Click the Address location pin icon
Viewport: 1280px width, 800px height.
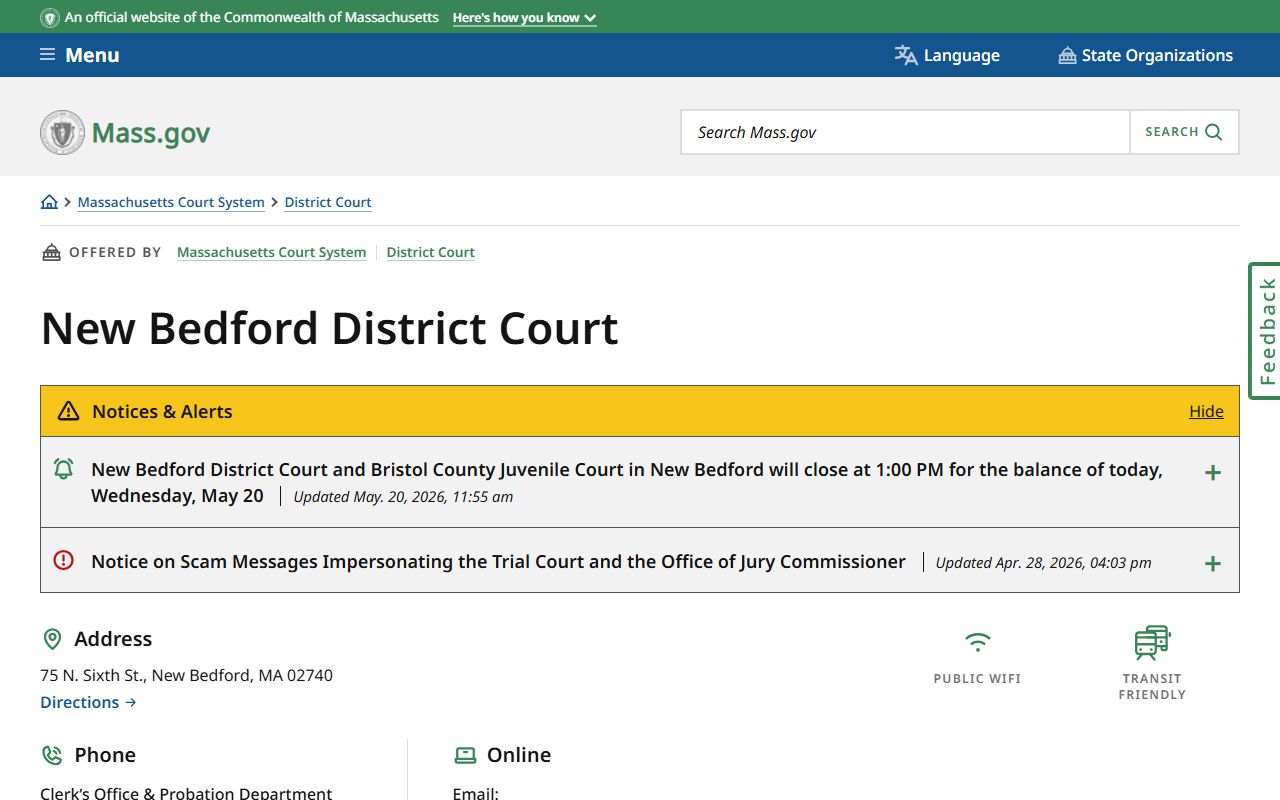[52, 639]
